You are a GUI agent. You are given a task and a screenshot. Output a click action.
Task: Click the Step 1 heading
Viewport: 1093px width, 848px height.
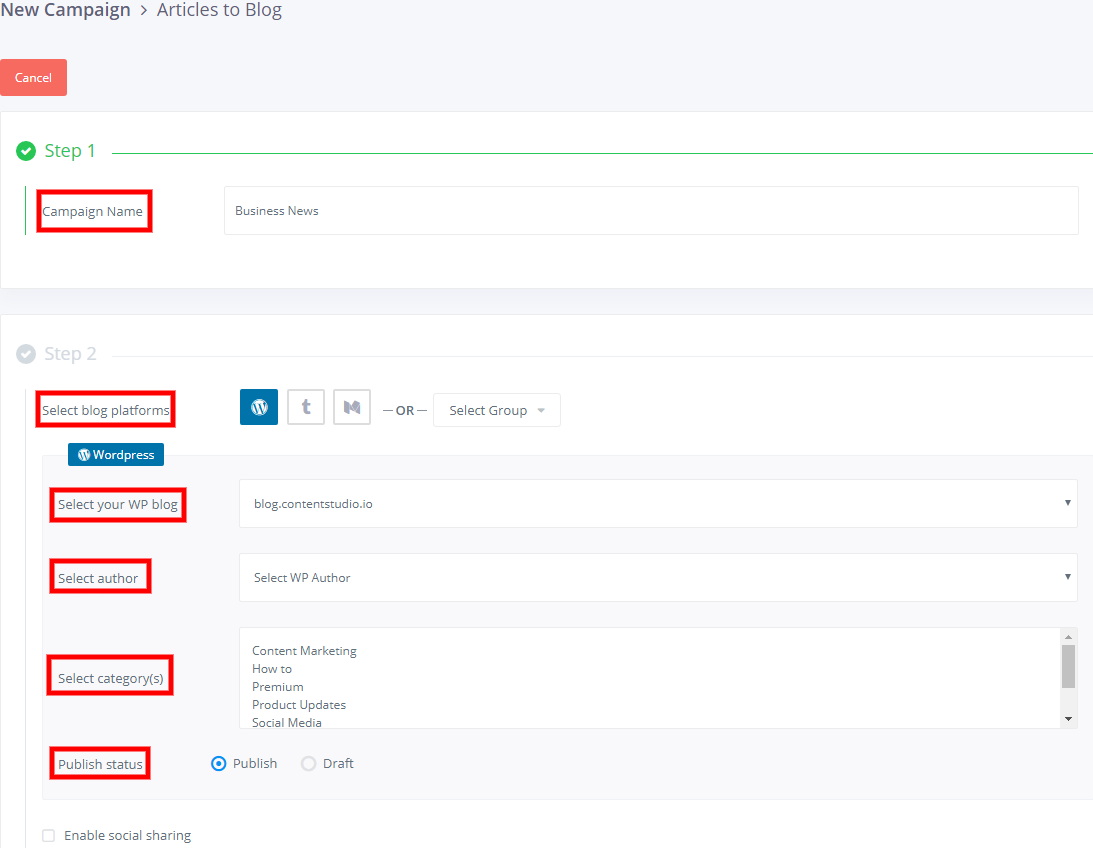click(70, 151)
